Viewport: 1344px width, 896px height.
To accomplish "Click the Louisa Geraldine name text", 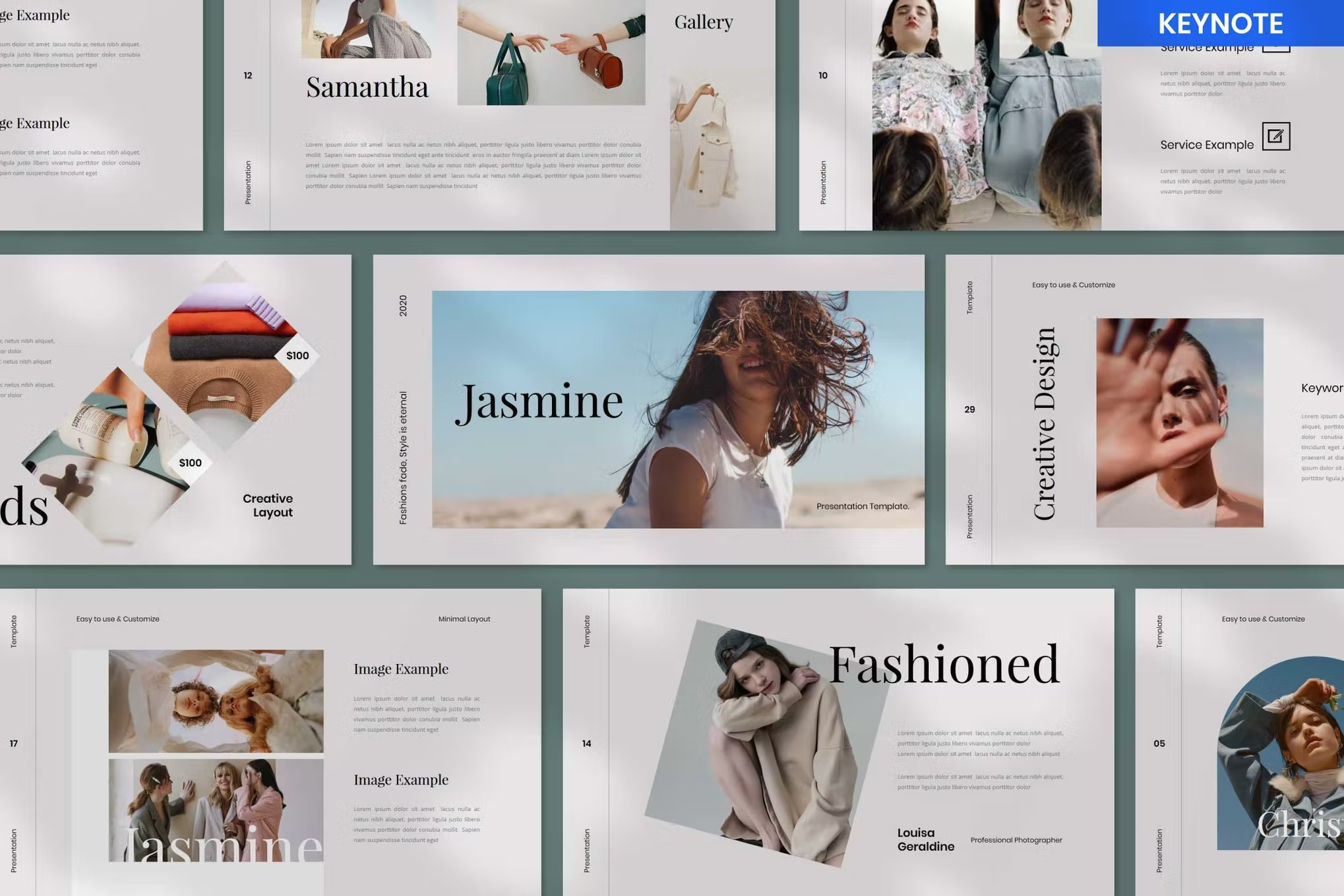I will (x=925, y=839).
